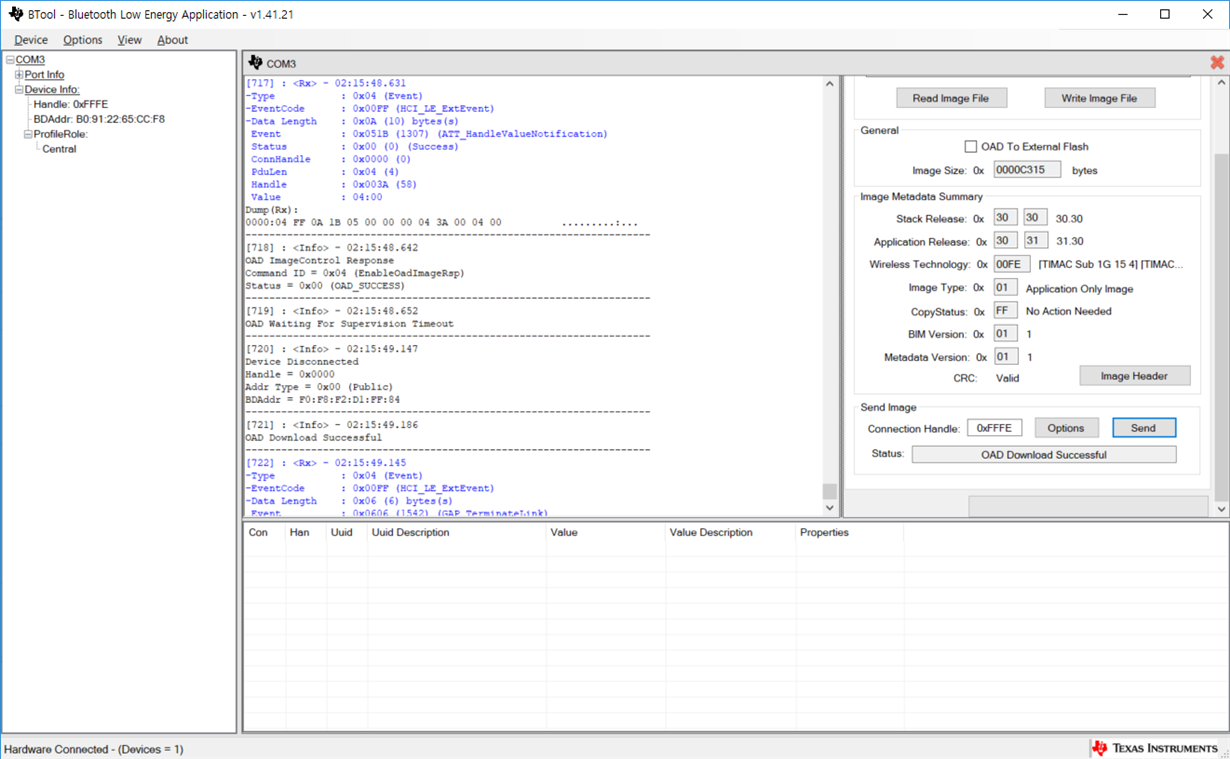Click the "OAD ImageControl Response" log line
The width and height of the screenshot is (1230, 759).
pyautogui.click(x=319, y=261)
